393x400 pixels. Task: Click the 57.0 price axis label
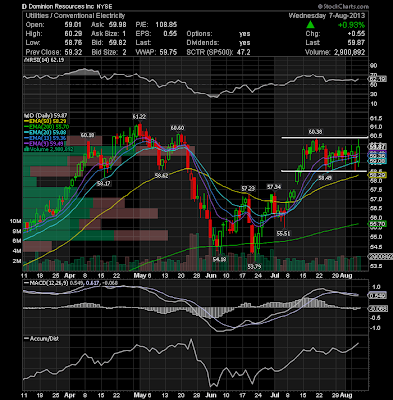point(375,199)
